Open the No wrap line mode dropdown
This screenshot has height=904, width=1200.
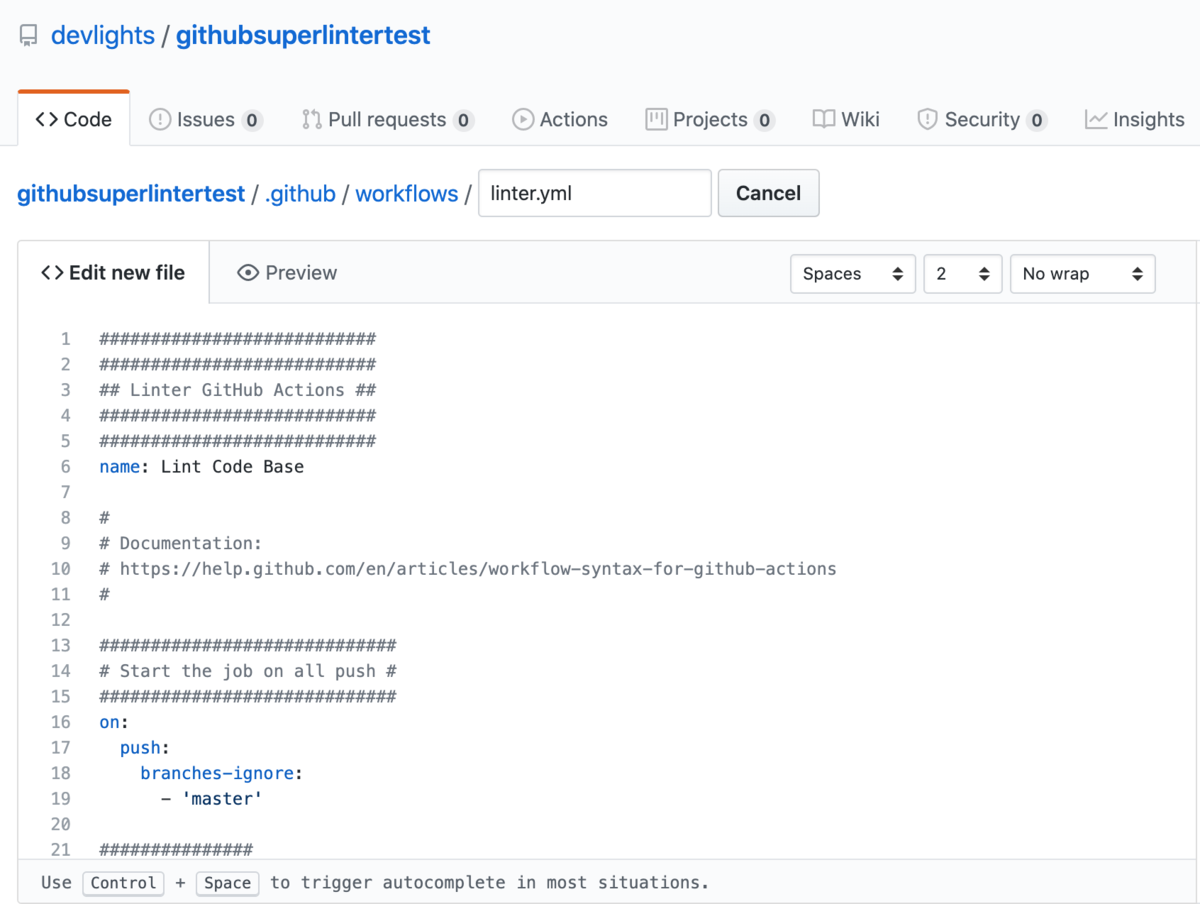[1083, 274]
